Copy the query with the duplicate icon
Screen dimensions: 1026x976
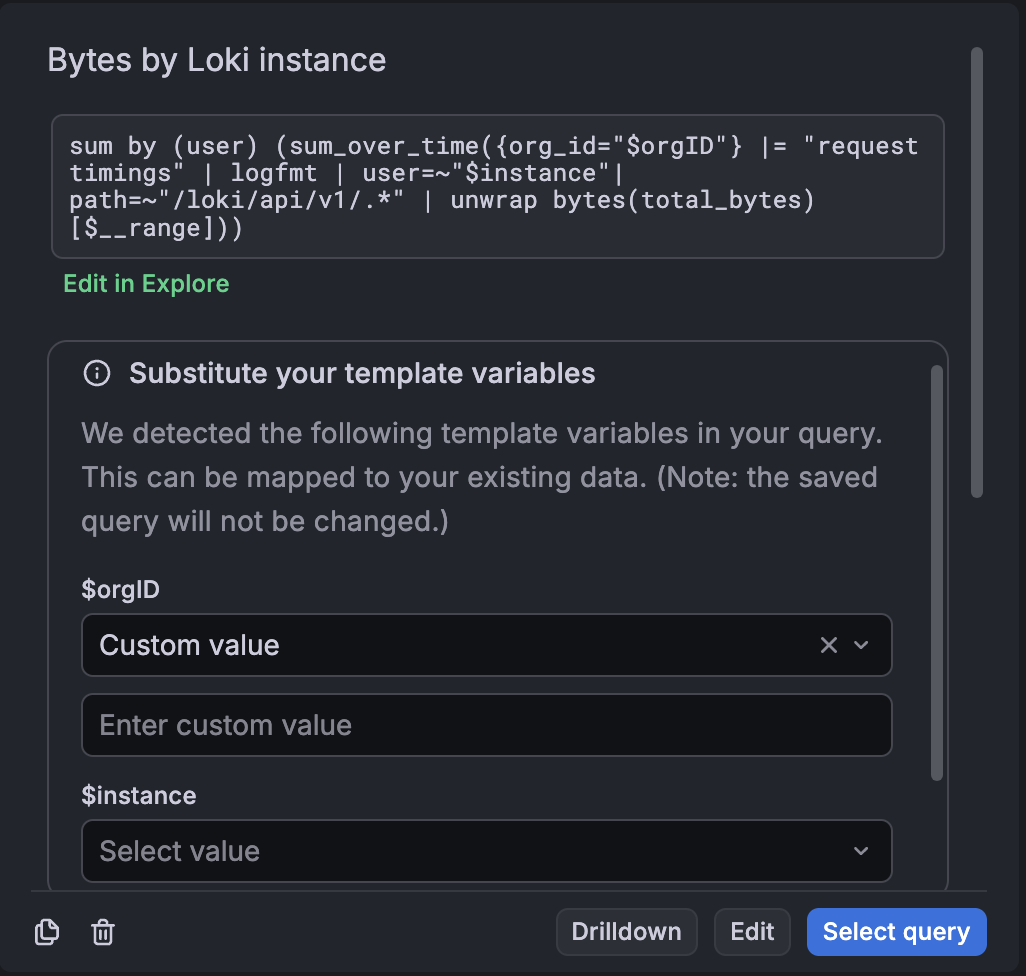click(46, 932)
